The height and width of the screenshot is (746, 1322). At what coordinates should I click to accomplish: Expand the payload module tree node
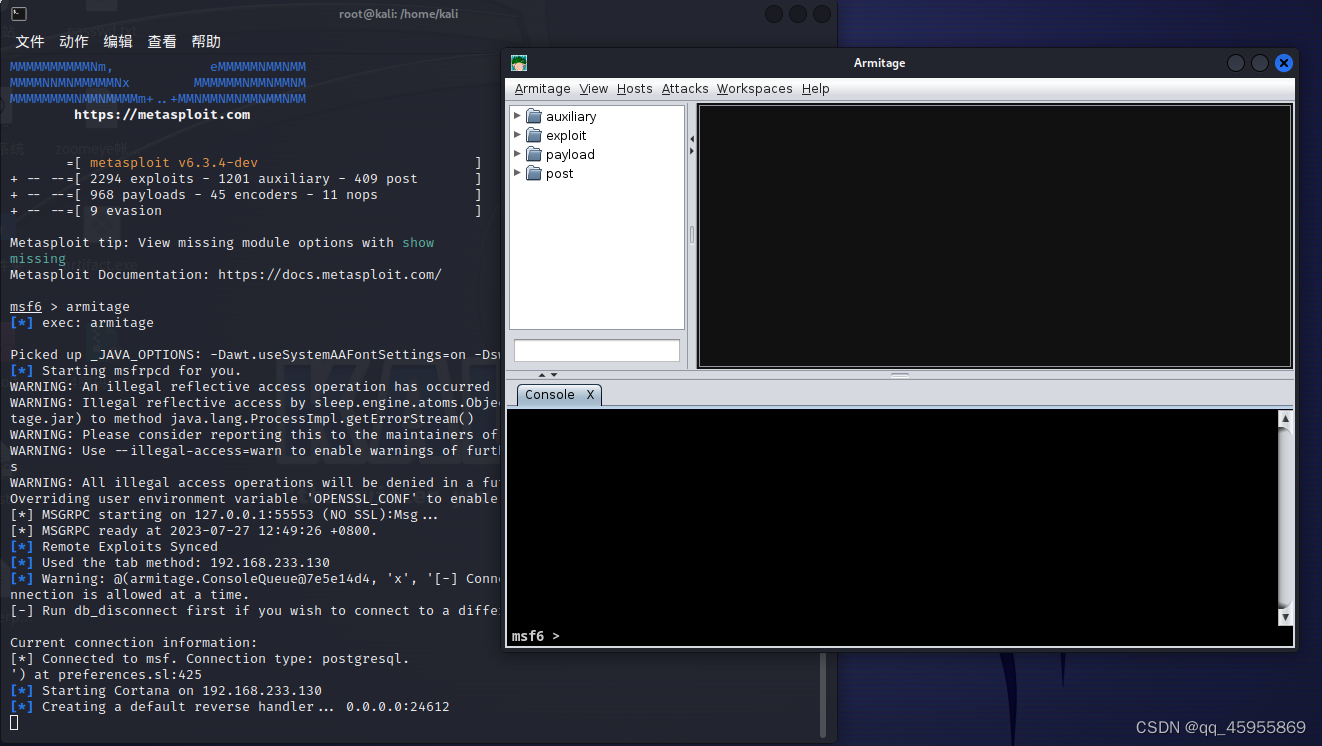(517, 154)
